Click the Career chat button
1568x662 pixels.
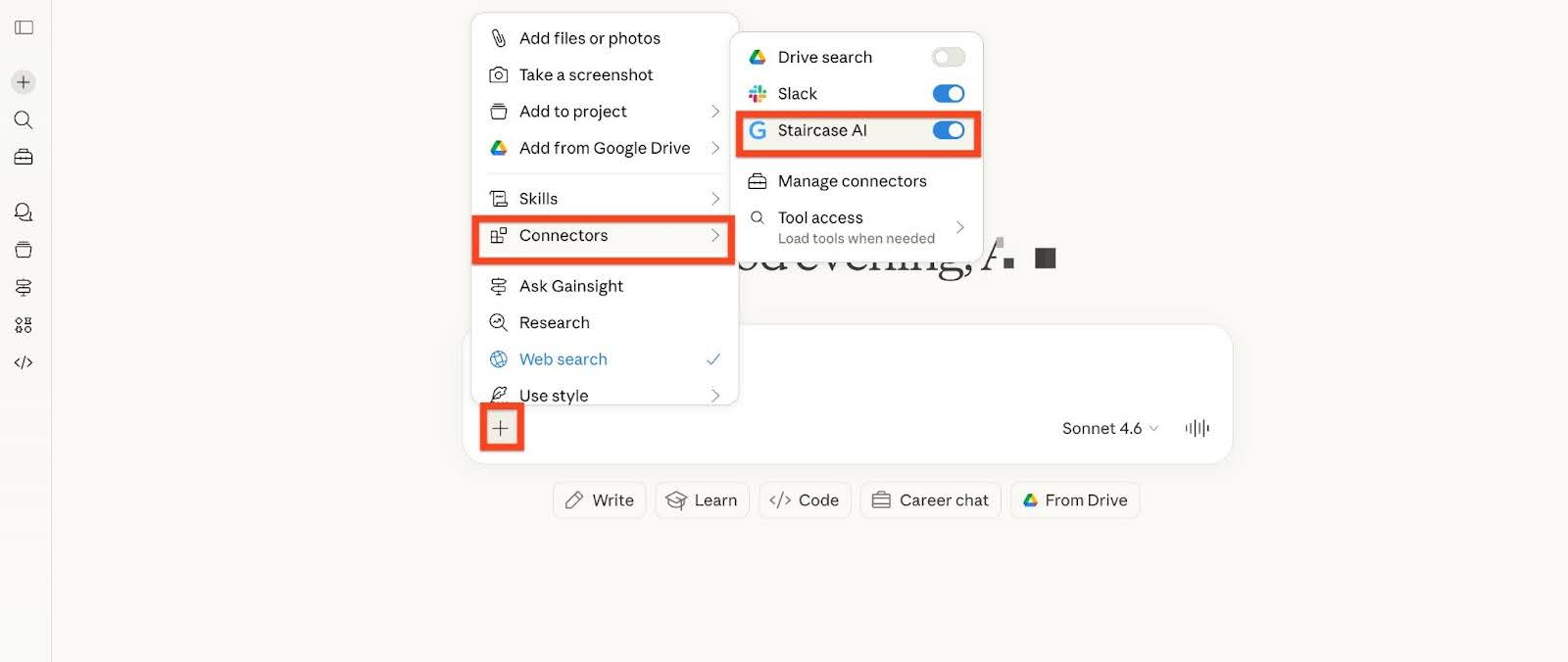click(930, 500)
